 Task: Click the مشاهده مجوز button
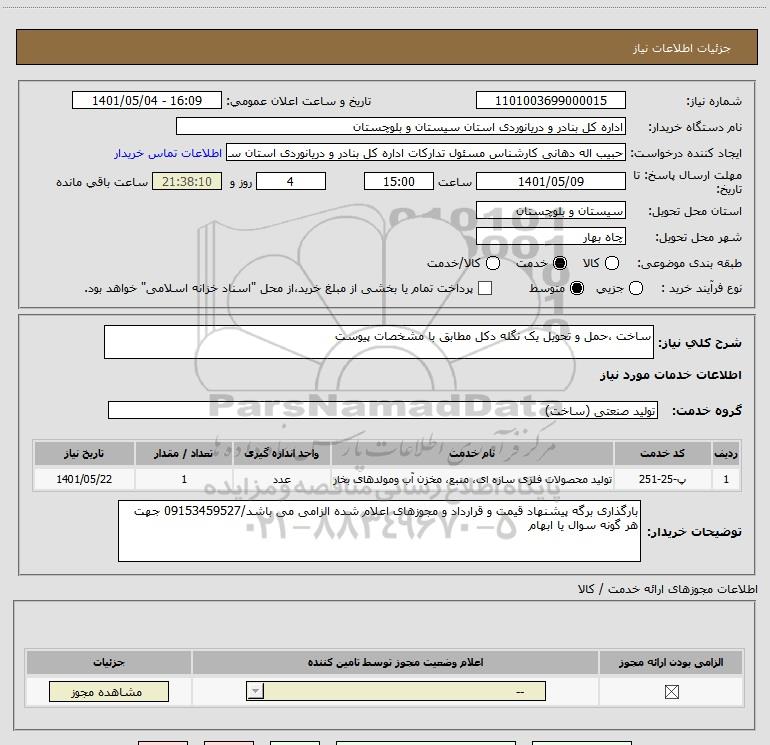[109, 691]
